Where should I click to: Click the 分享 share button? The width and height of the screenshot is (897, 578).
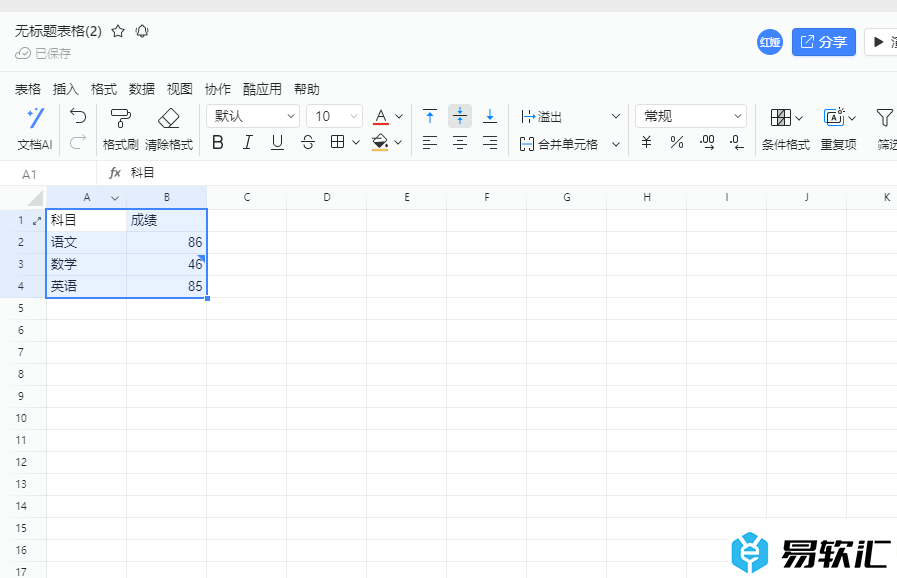pyautogui.click(x=824, y=42)
